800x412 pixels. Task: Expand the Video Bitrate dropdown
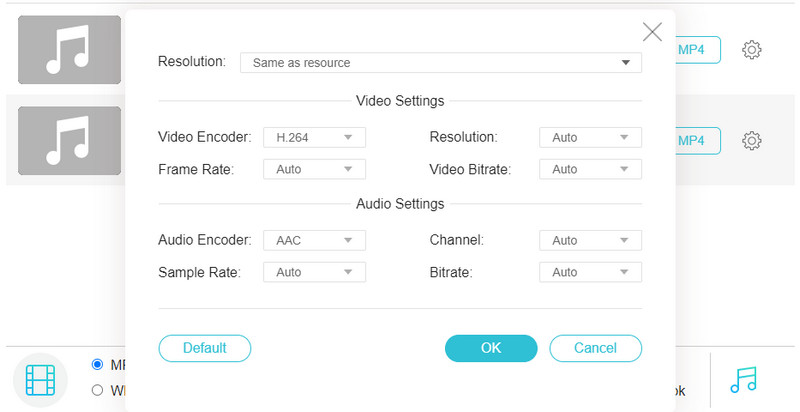pyautogui.click(x=590, y=169)
